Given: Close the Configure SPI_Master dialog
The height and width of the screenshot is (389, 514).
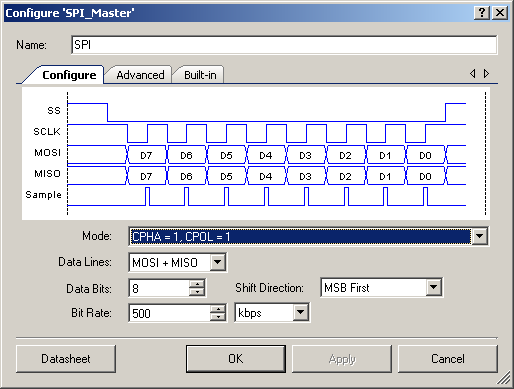Looking at the screenshot, I should click(500, 13).
